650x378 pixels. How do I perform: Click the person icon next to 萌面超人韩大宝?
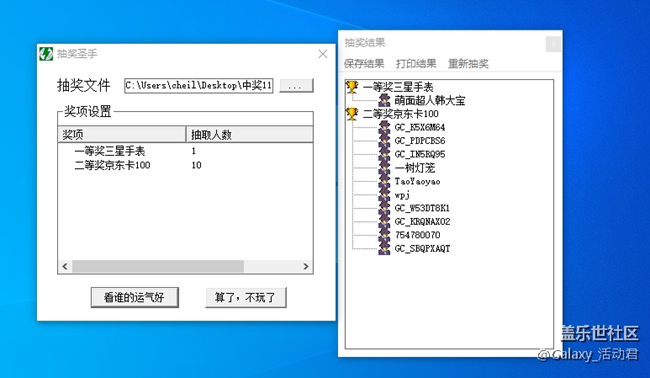click(385, 100)
